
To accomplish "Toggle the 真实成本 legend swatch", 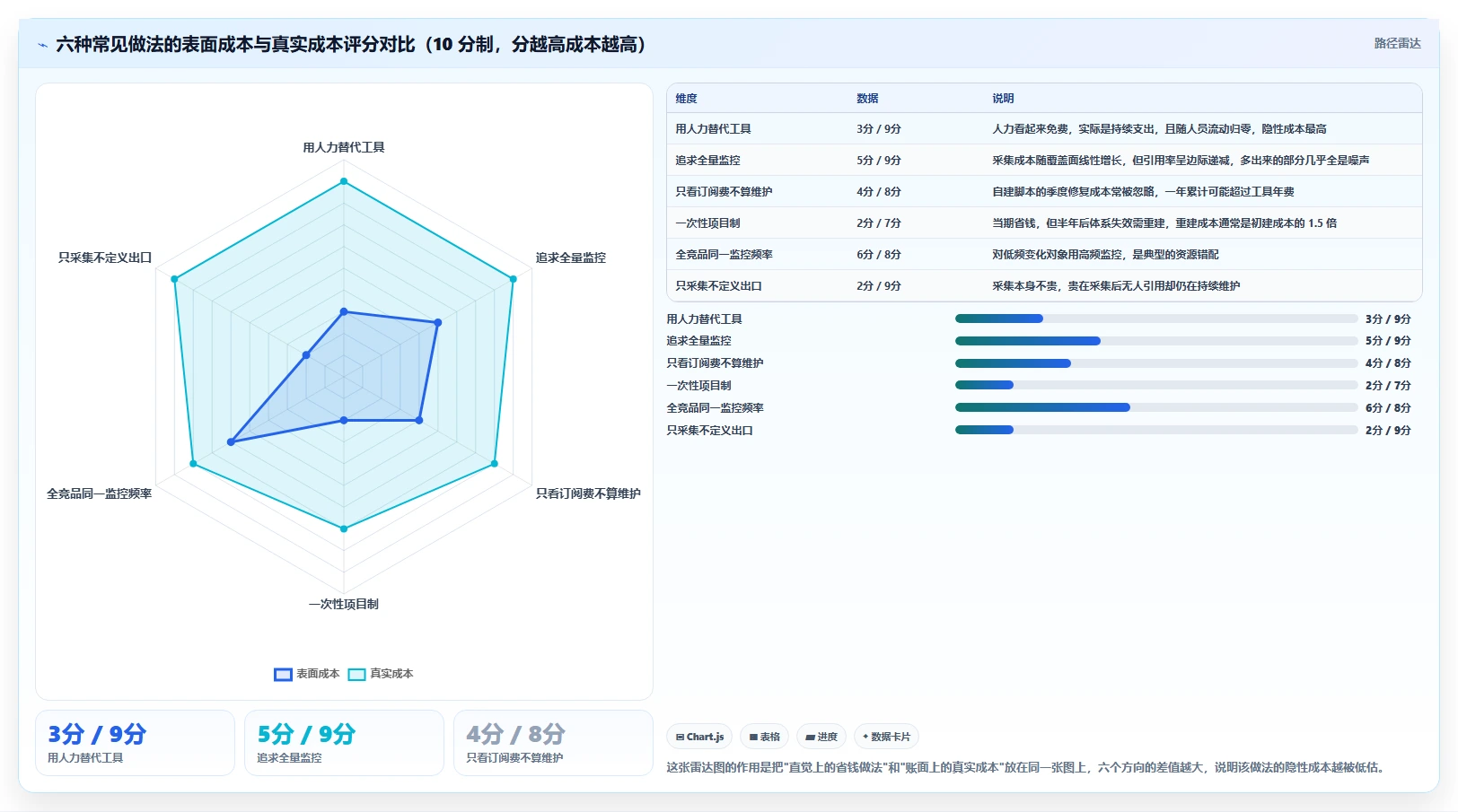I will click(x=356, y=674).
